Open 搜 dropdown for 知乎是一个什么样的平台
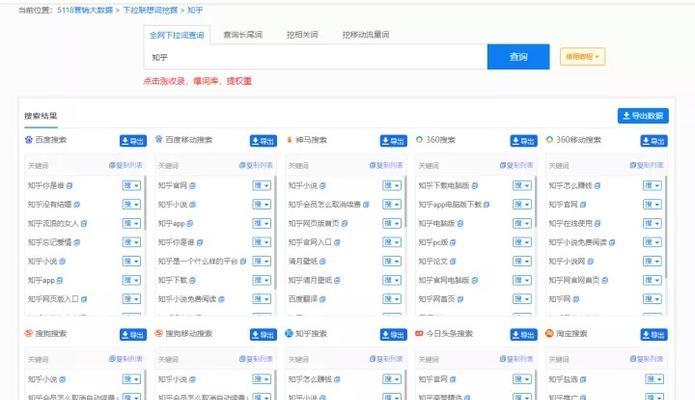 coord(262,262)
